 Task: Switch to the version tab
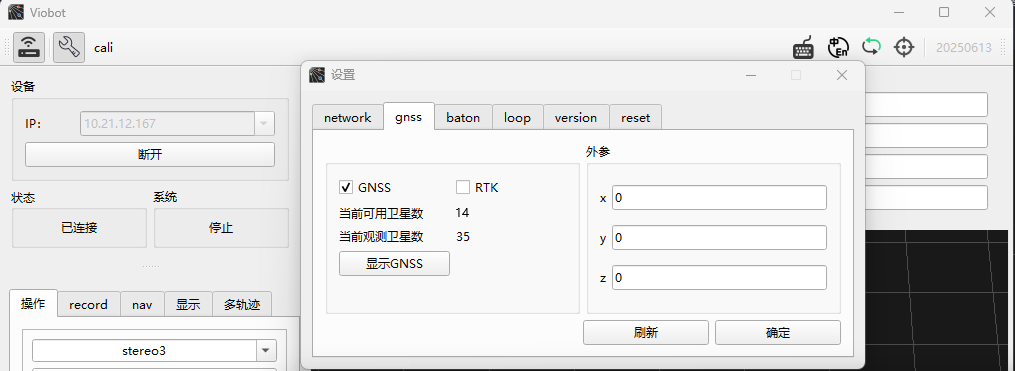(x=575, y=117)
